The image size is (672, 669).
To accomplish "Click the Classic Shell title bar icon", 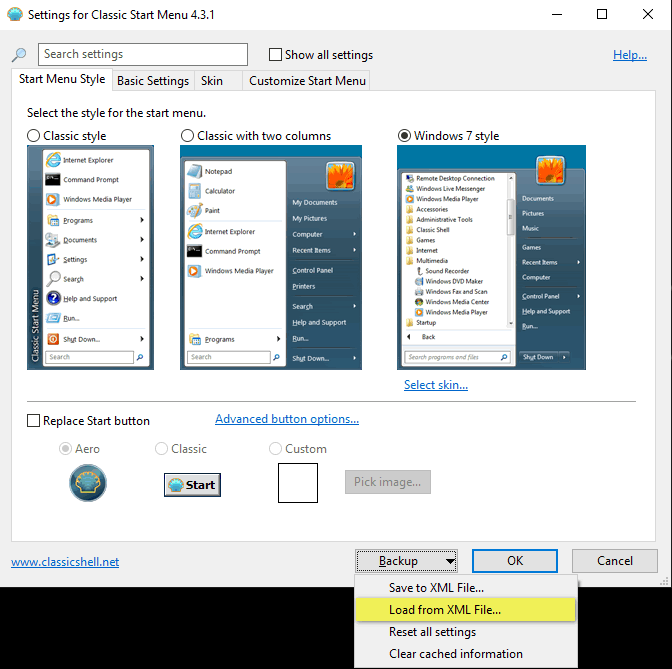I will pos(15,14).
